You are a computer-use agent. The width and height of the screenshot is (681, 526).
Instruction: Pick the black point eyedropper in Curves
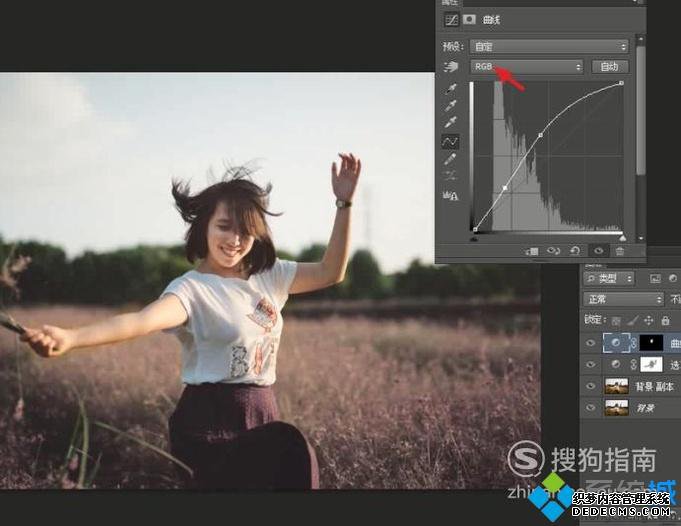(451, 90)
